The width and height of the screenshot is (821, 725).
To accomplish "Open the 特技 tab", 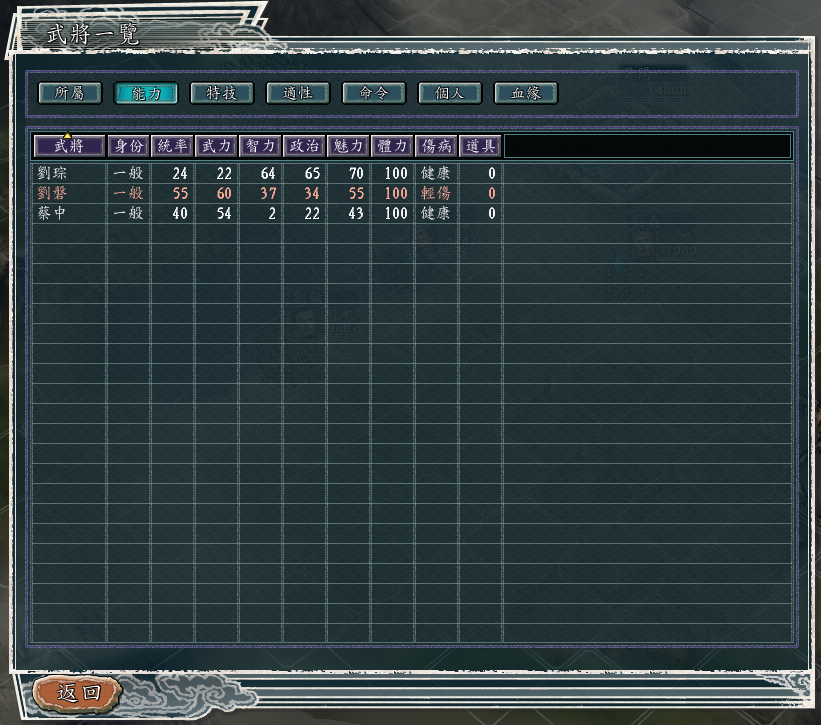I will click(222, 93).
